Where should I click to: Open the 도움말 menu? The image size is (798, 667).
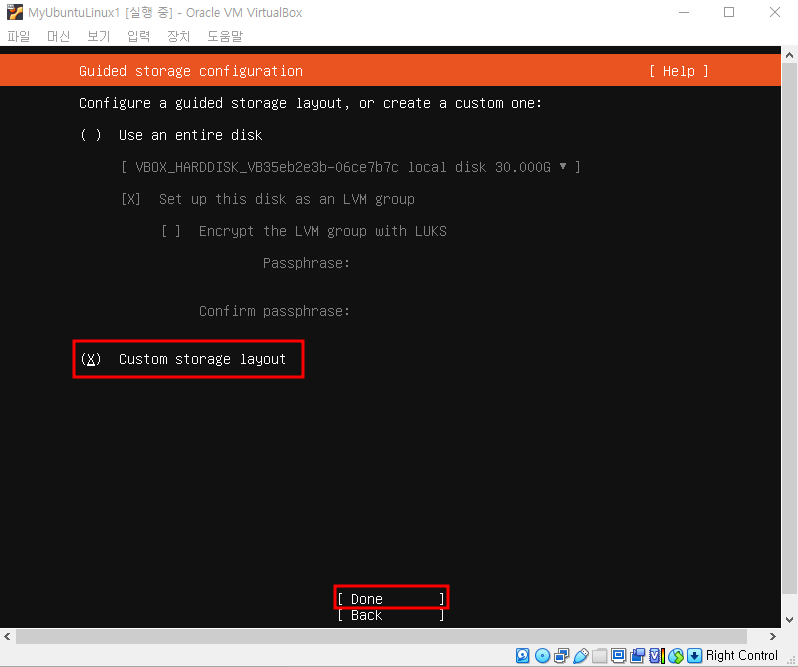click(225, 36)
